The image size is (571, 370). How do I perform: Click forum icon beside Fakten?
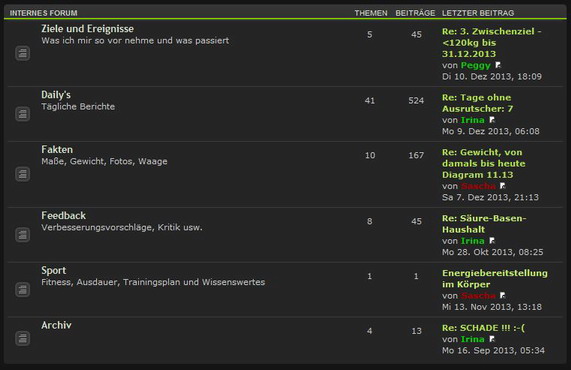pyautogui.click(x=23, y=174)
